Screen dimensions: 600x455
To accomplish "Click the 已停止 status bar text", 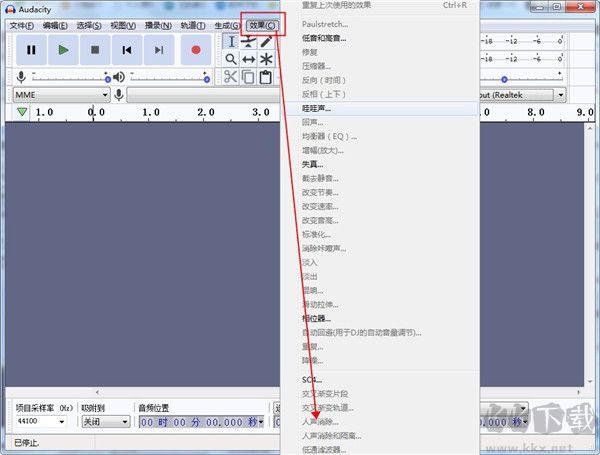I will [x=26, y=443].
